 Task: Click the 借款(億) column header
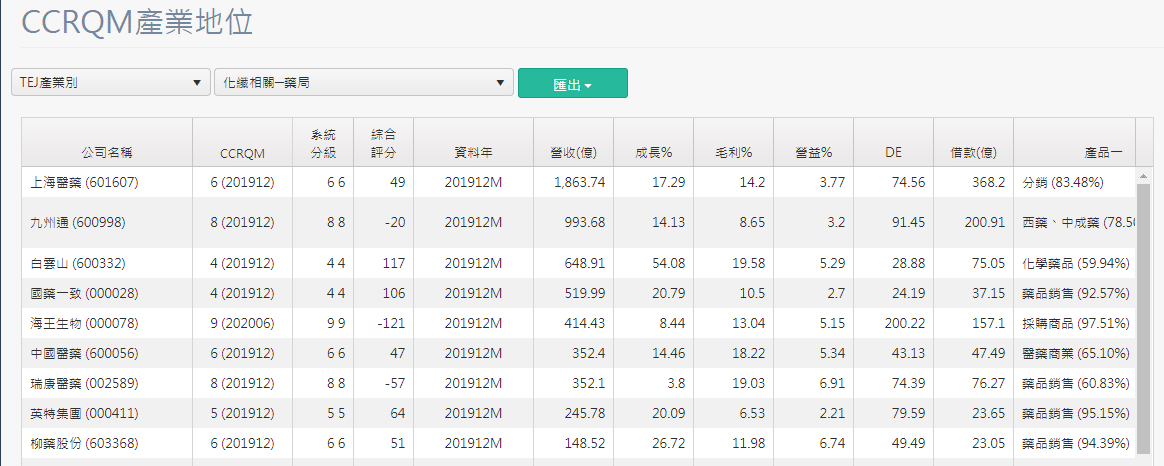pyautogui.click(x=973, y=153)
